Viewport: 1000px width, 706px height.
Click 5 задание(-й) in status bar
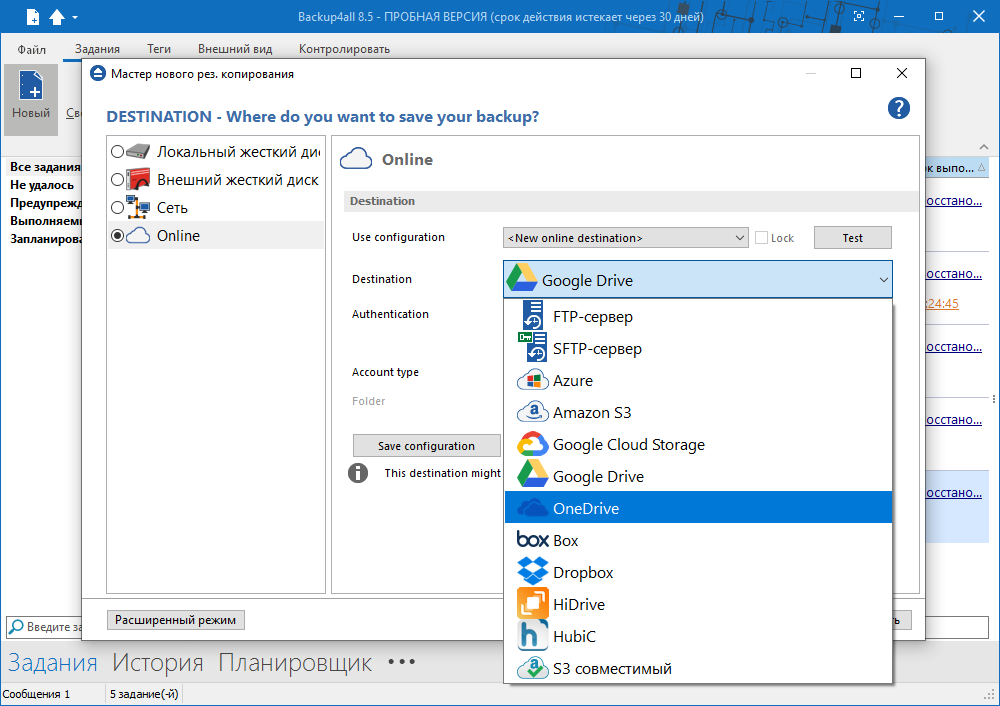[144, 694]
